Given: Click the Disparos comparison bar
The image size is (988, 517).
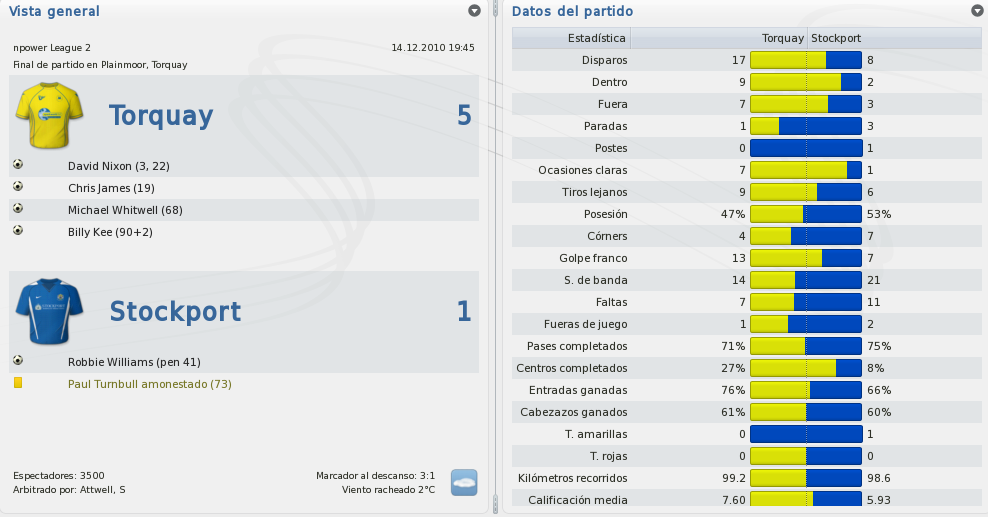Looking at the screenshot, I should point(806,60).
